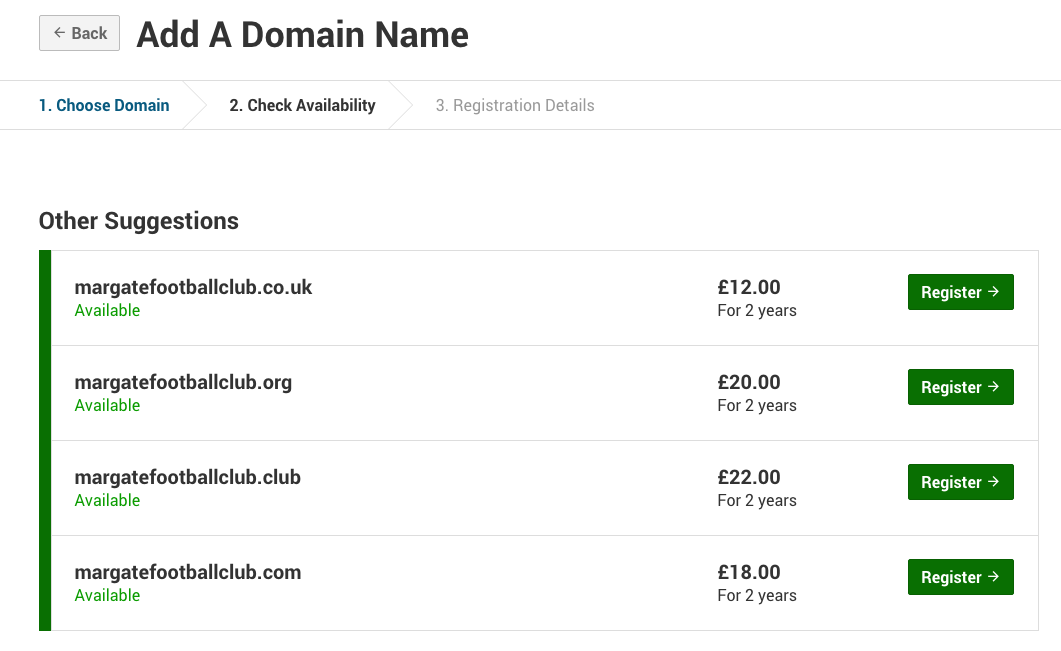Viewport: 1061px width, 651px height.
Task: Select the margatefootballclub.club domain name text
Action: pos(187,477)
